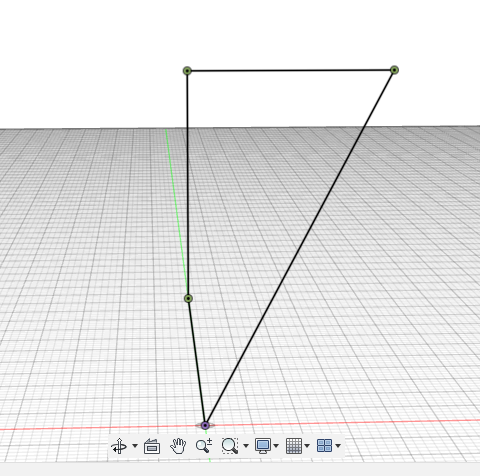
Task: Activate the Look At tool
Action: click(x=152, y=446)
